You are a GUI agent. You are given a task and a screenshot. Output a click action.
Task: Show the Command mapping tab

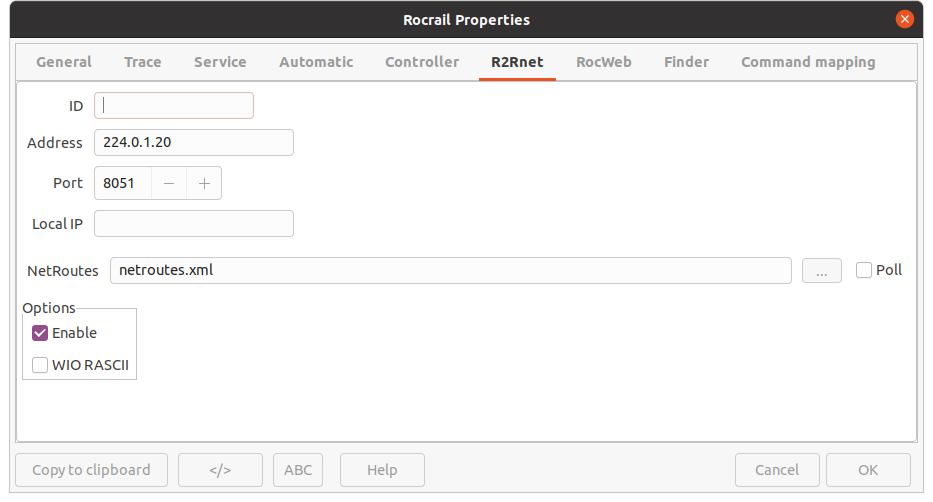tap(808, 62)
